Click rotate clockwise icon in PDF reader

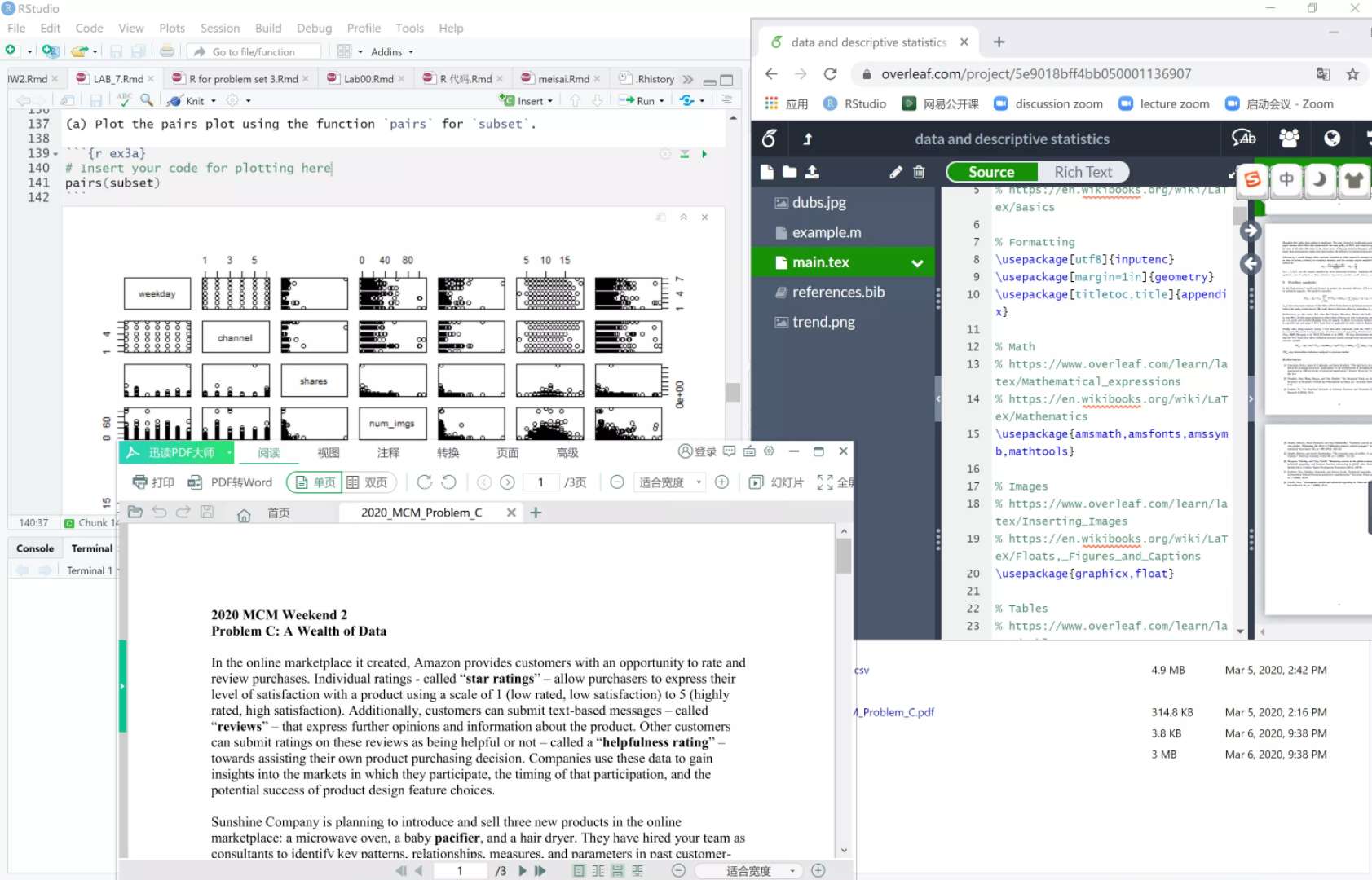(424, 482)
